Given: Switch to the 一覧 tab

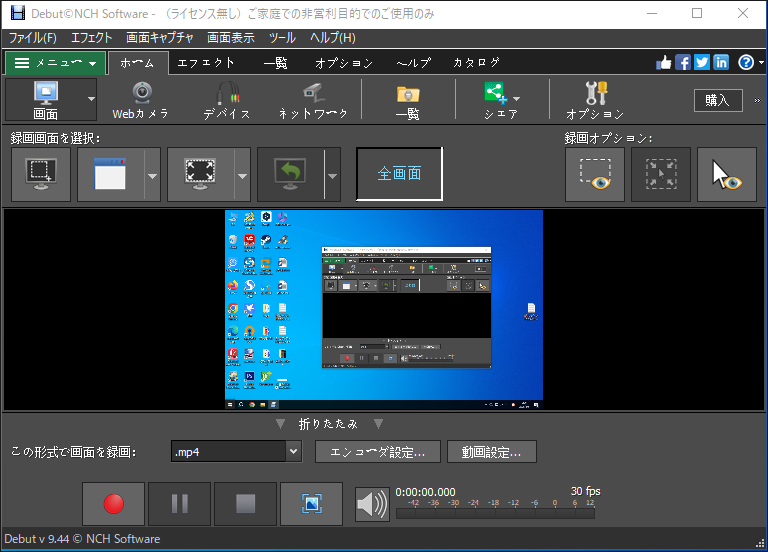Looking at the screenshot, I should [x=276, y=63].
